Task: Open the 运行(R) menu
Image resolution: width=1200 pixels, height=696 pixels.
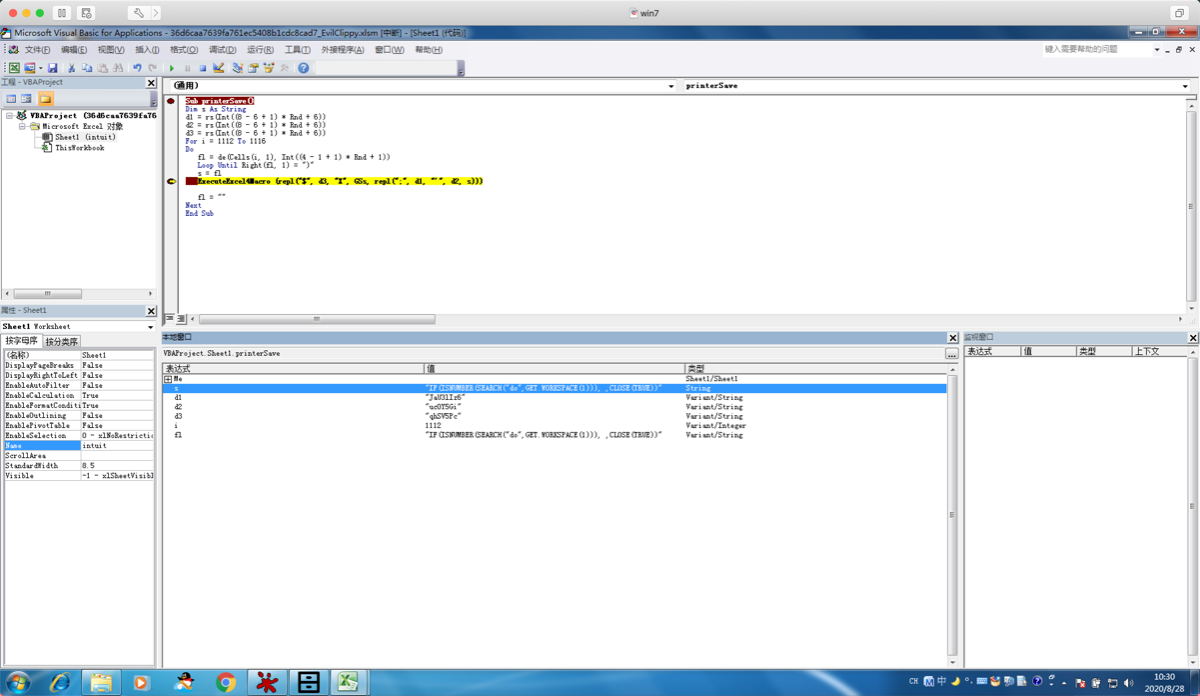Action: click(261, 49)
